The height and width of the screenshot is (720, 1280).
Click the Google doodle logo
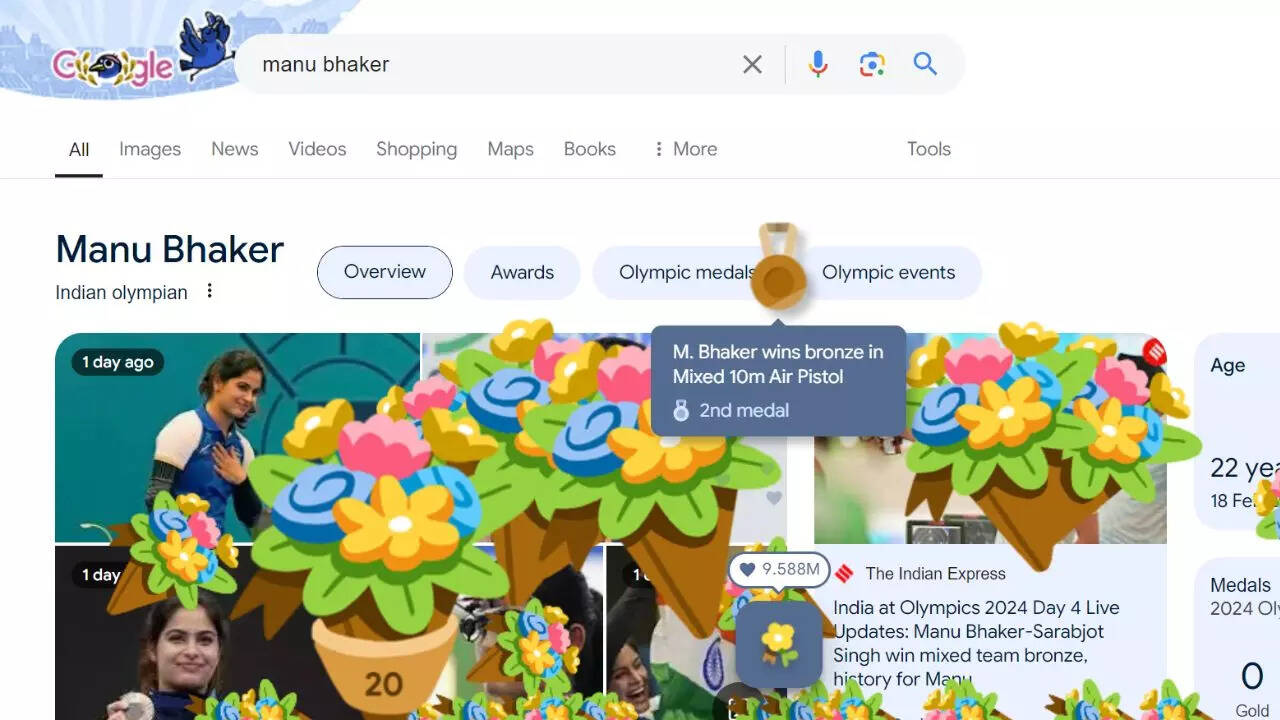(140, 55)
